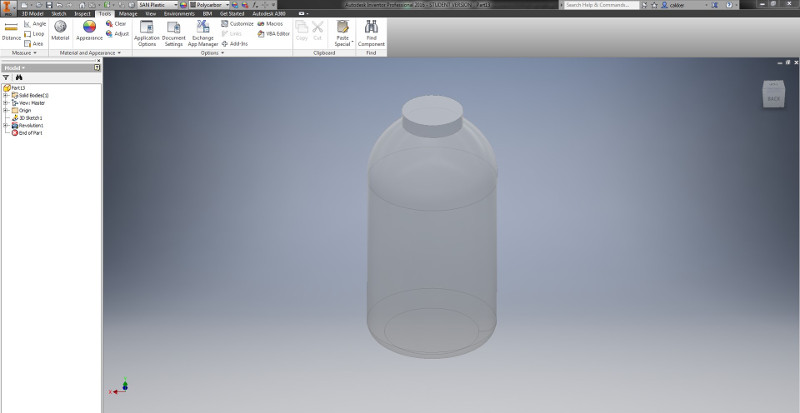
Task: Click the filter icon in Model browser
Action: (x=6, y=78)
